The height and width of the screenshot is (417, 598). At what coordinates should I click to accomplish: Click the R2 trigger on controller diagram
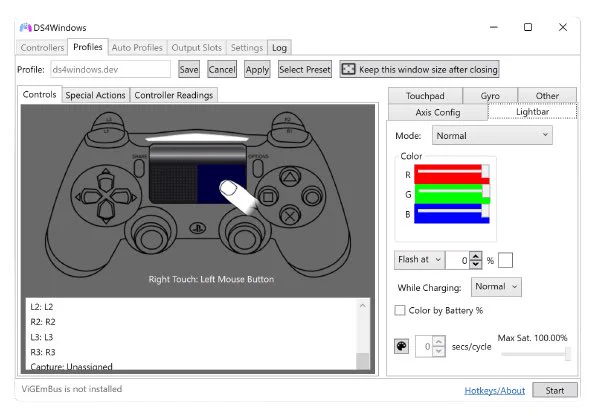coord(287,119)
